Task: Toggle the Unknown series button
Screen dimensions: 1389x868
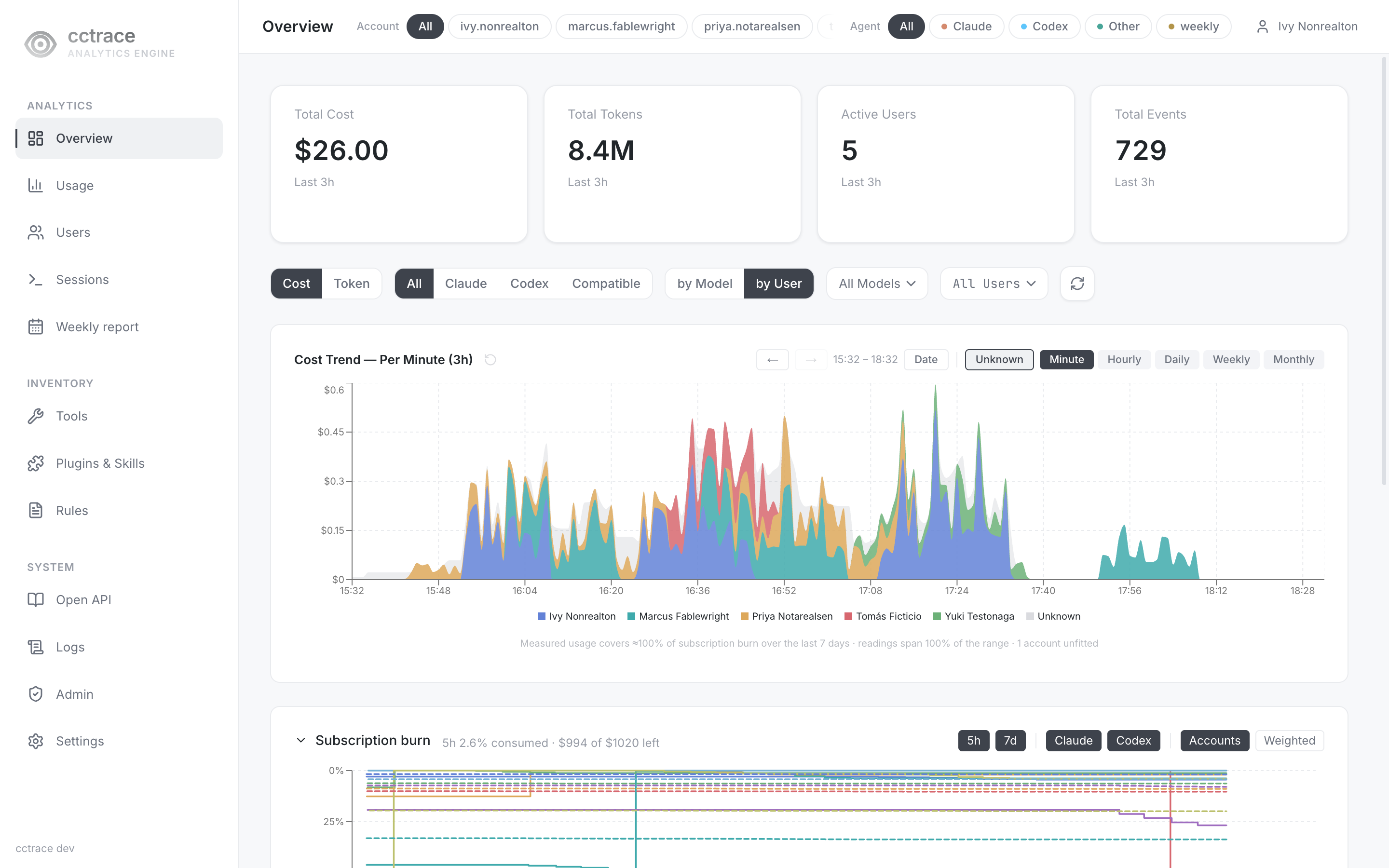Action: point(999,360)
